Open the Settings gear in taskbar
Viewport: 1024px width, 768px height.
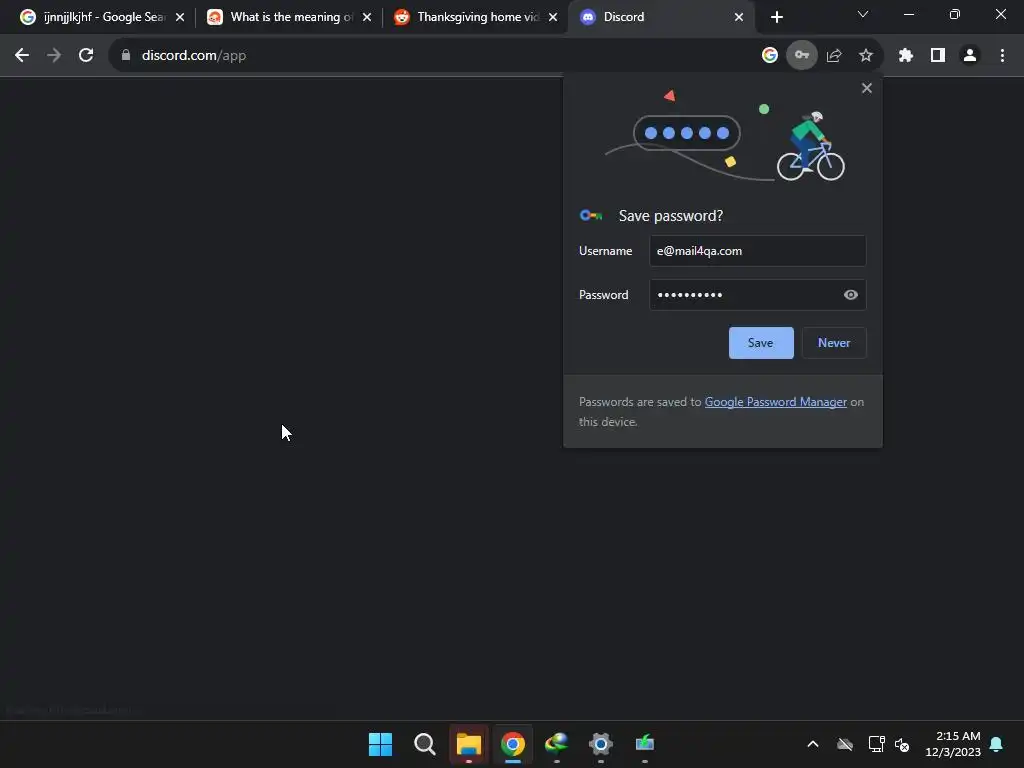[x=601, y=744]
